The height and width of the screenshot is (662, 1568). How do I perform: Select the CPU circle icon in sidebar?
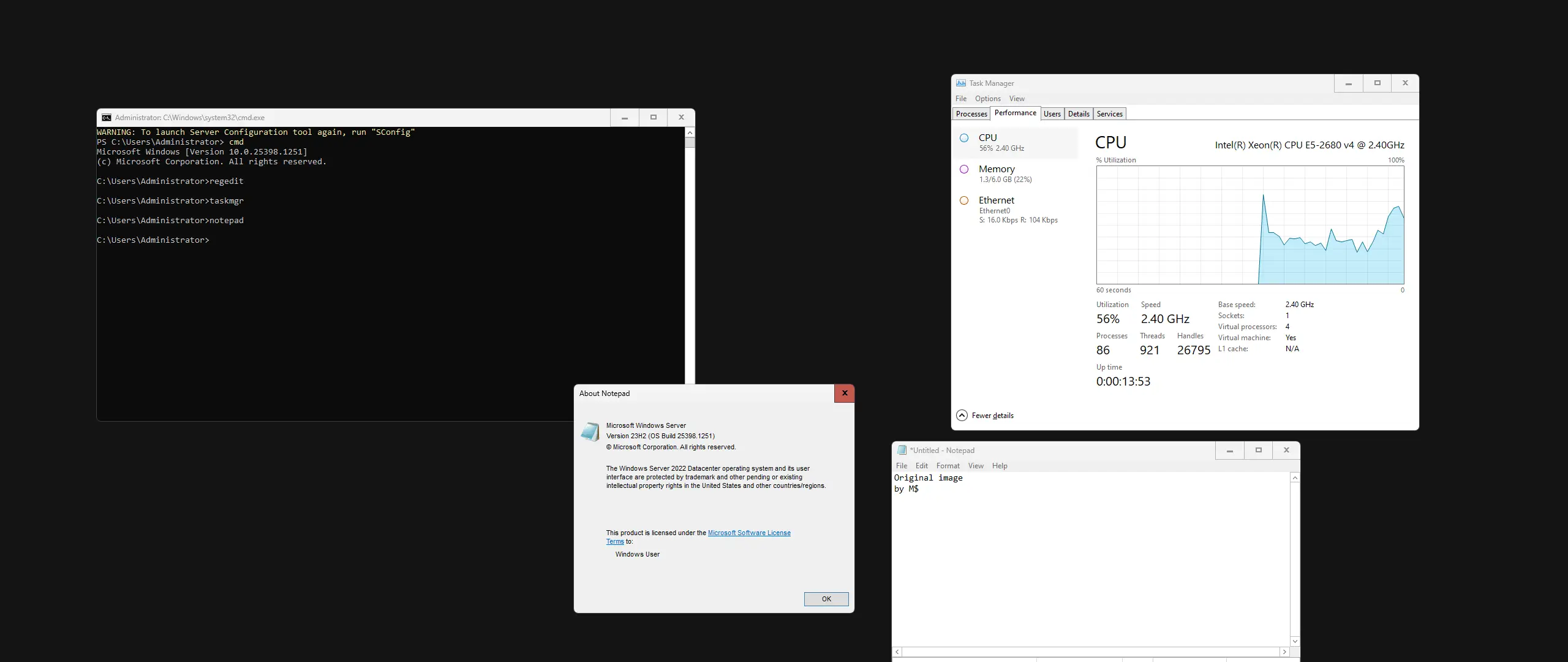tap(964, 138)
